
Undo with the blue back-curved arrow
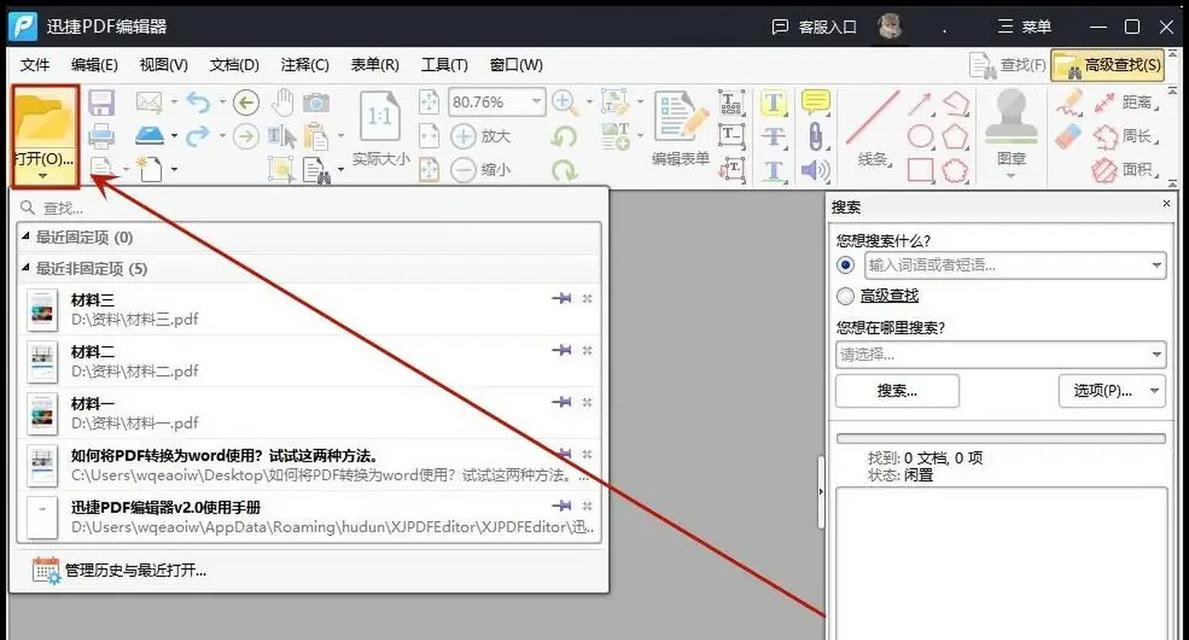click(x=199, y=102)
